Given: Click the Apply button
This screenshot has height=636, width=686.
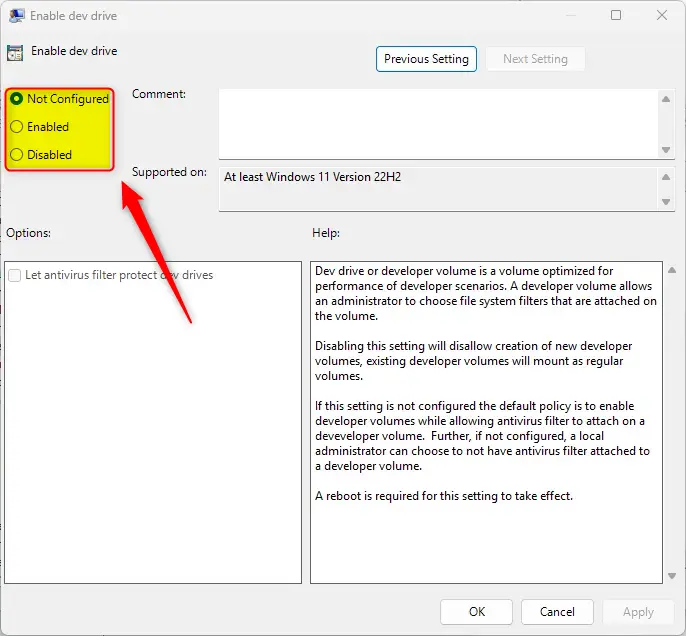Looking at the screenshot, I should [638, 612].
